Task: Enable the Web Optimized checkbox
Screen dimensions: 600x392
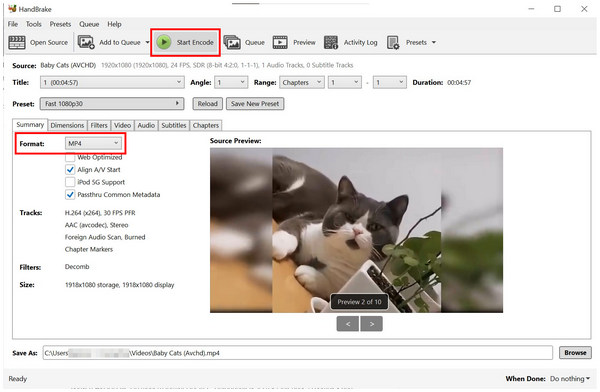Action: tap(70, 157)
